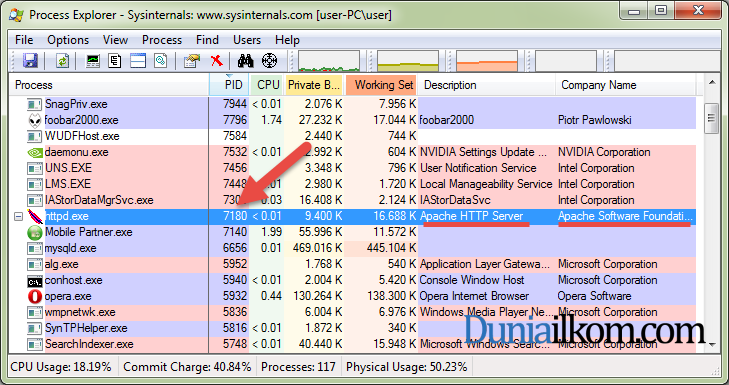Select the LMS.EXE process row

(x=352, y=184)
